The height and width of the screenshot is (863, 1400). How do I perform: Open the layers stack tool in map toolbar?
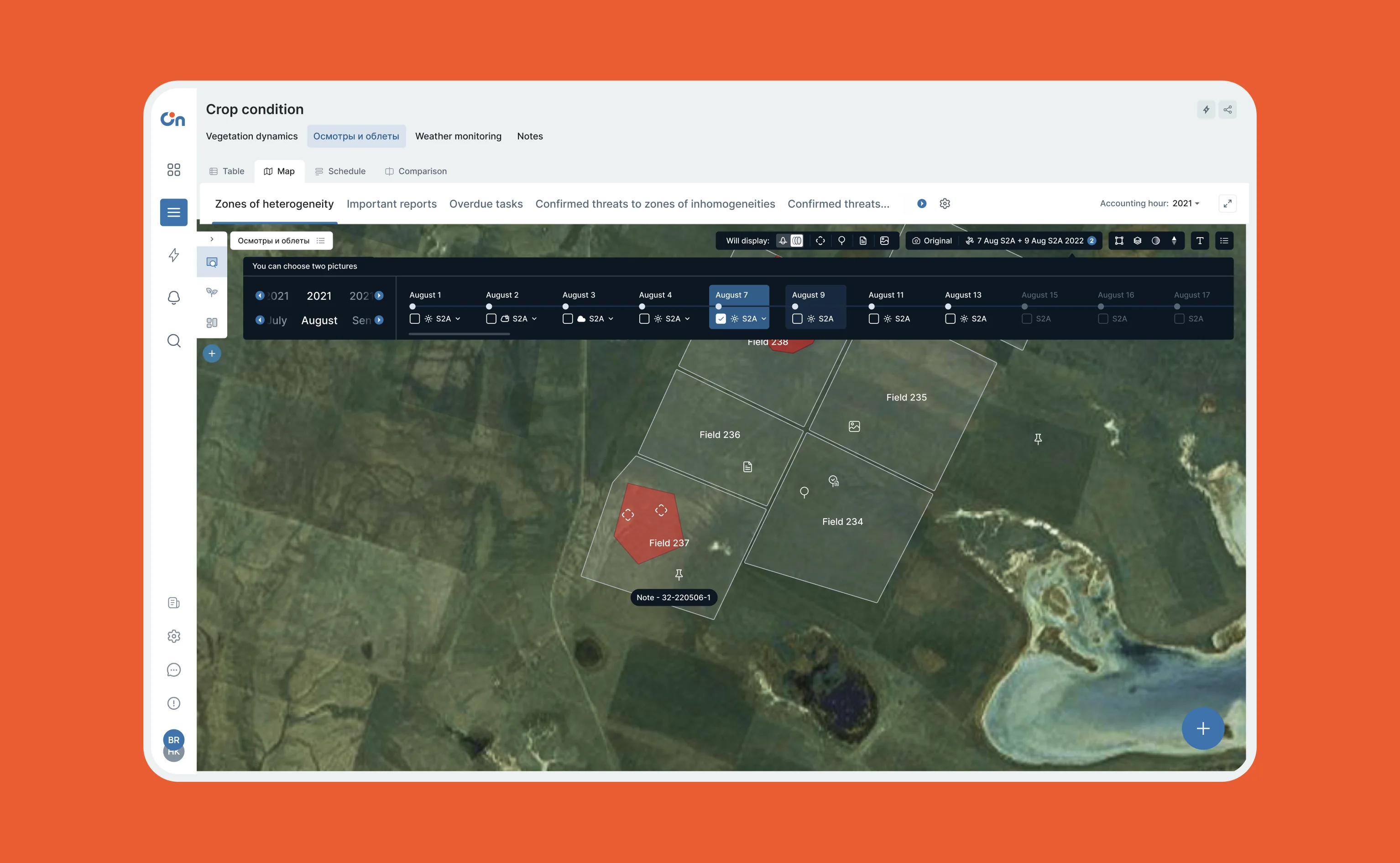1137,241
